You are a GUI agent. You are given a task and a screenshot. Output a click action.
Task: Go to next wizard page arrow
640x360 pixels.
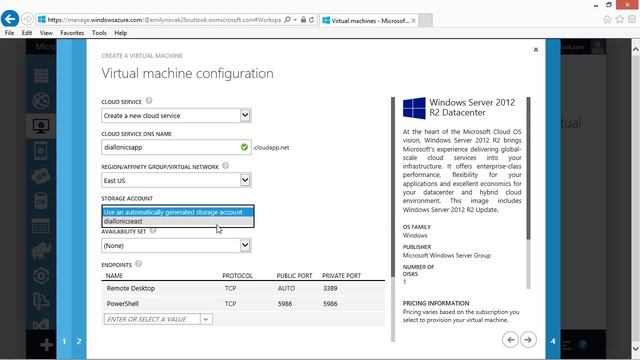click(x=528, y=340)
